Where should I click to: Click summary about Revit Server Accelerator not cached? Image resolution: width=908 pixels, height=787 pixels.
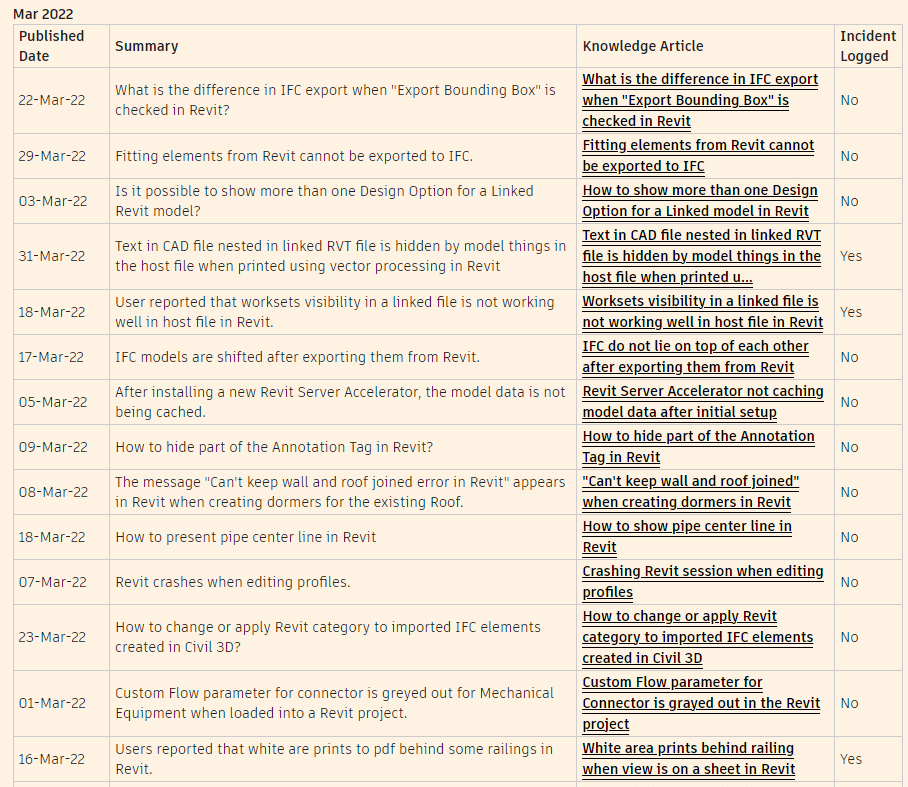(340, 402)
